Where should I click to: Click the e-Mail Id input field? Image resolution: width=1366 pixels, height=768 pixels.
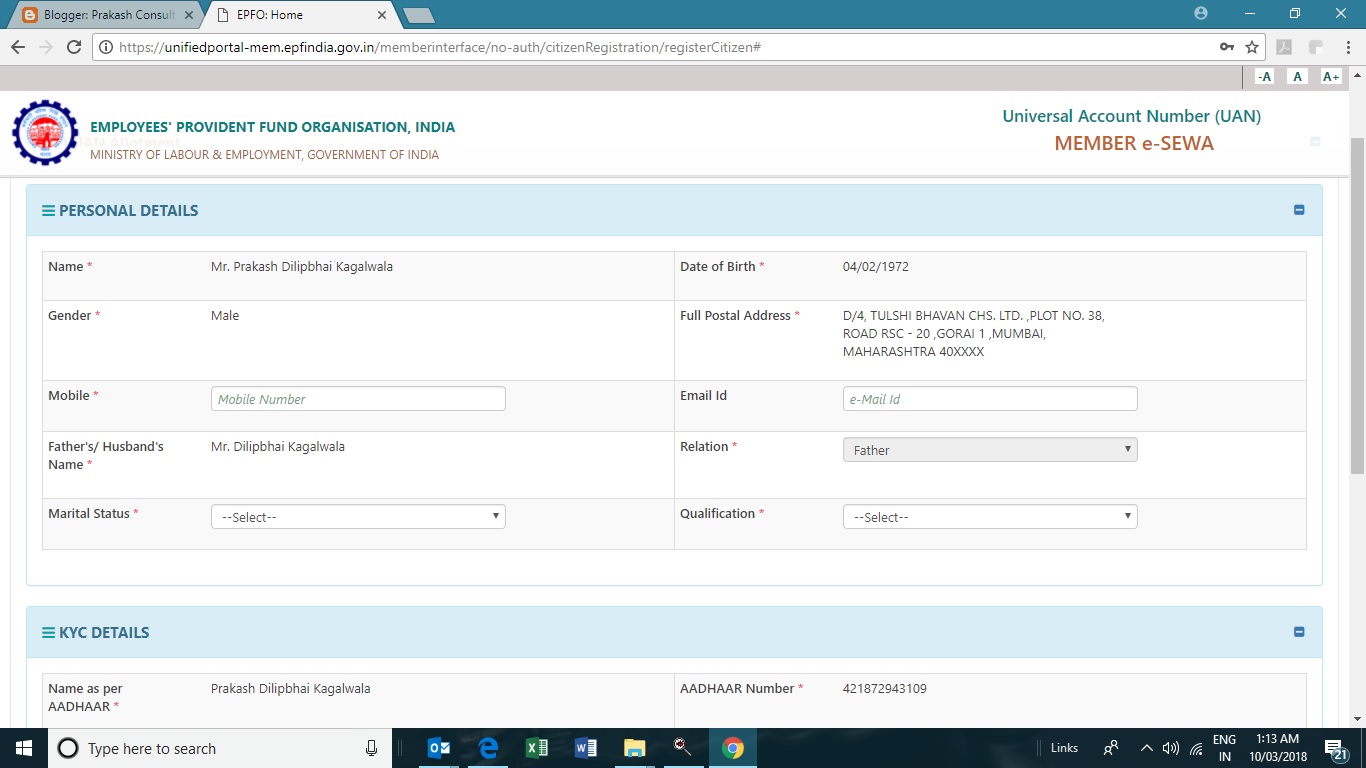[x=990, y=399]
